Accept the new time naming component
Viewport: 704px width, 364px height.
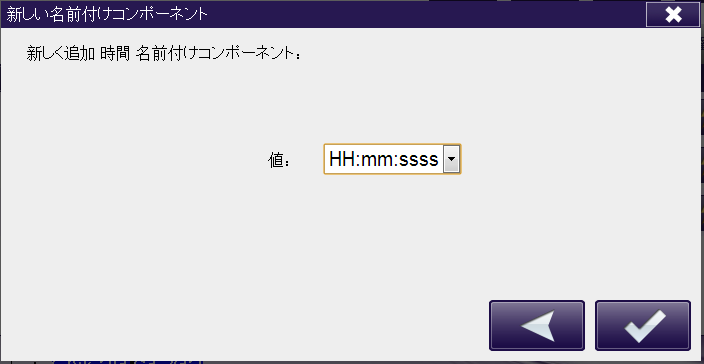tap(642, 325)
